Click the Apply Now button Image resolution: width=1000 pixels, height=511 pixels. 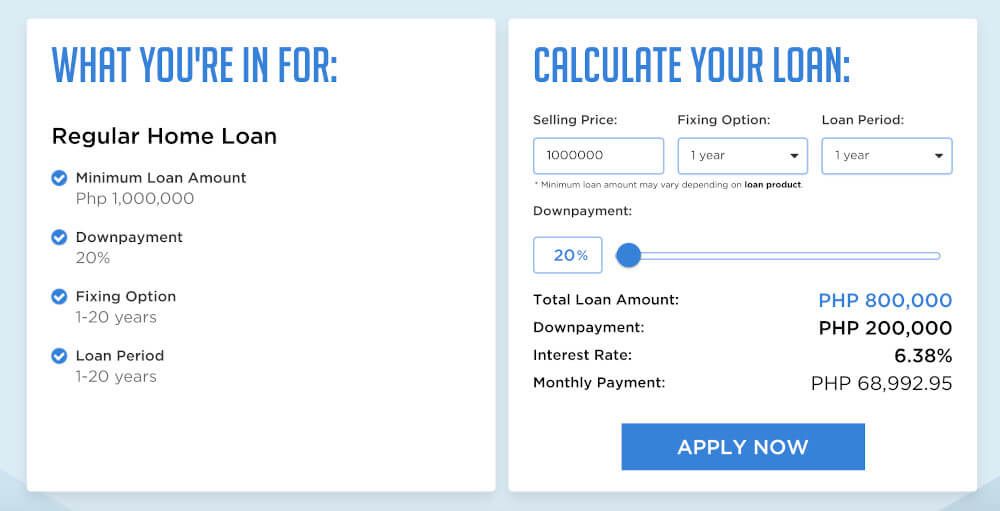[743, 447]
